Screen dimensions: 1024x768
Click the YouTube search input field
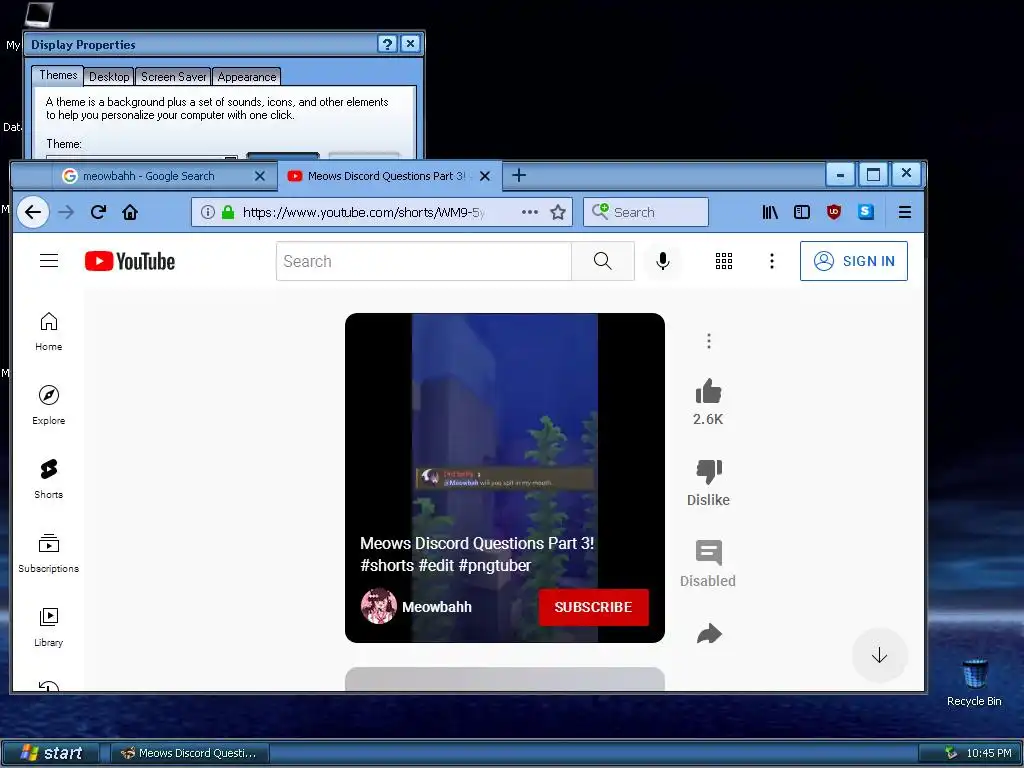(x=424, y=261)
